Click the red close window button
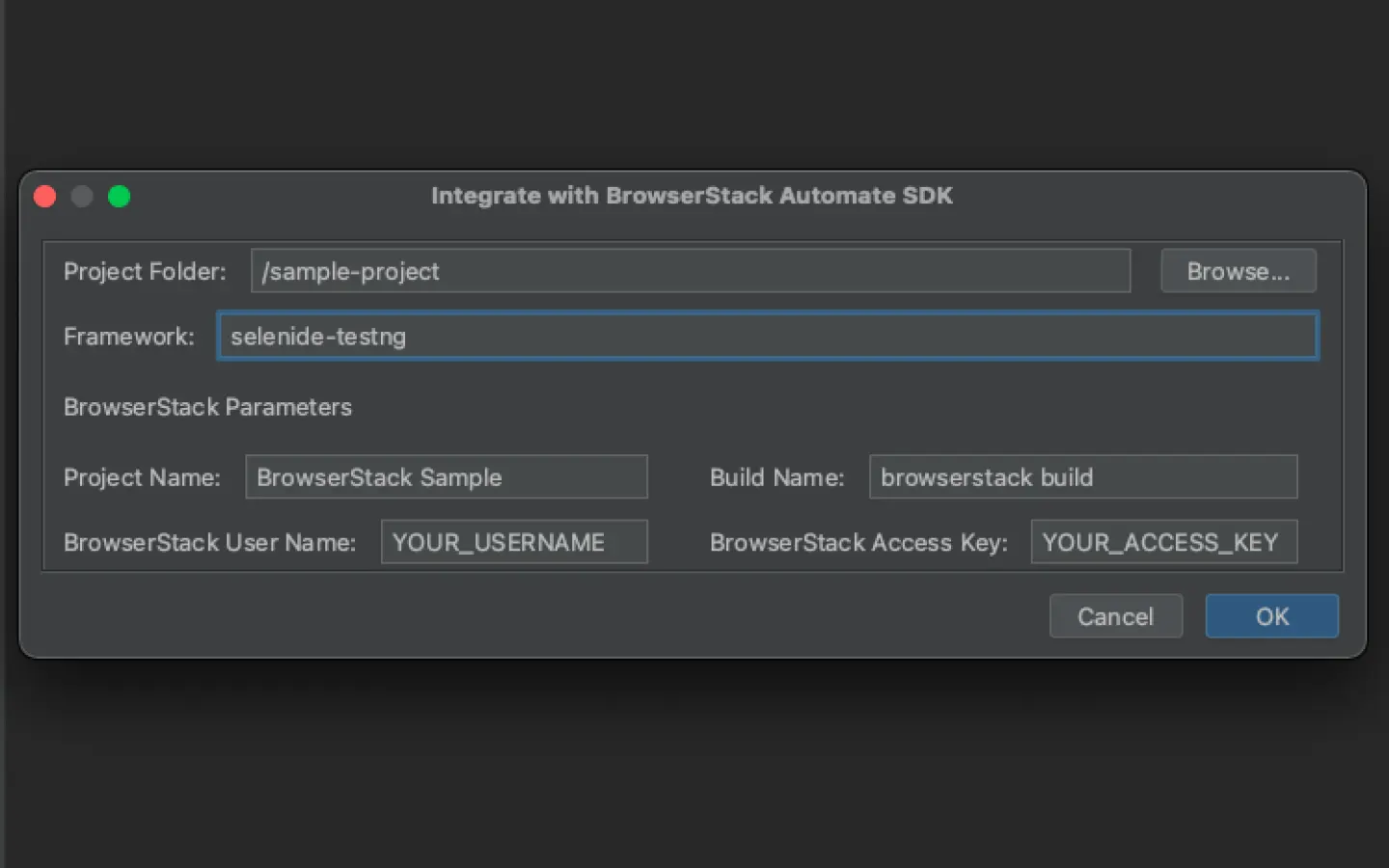Image resolution: width=1389 pixels, height=868 pixels. click(x=45, y=197)
